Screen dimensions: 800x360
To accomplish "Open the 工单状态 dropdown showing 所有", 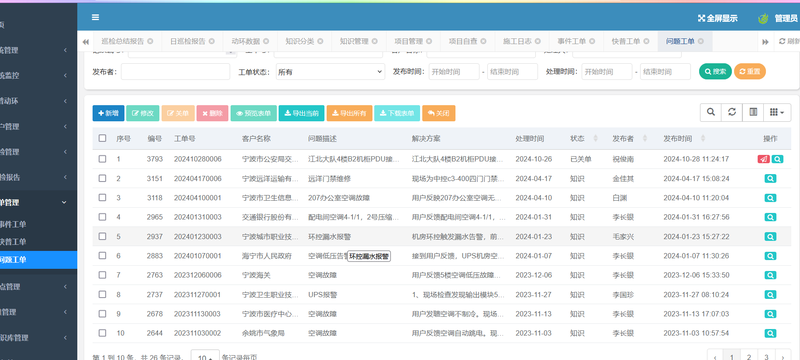I will coord(330,72).
